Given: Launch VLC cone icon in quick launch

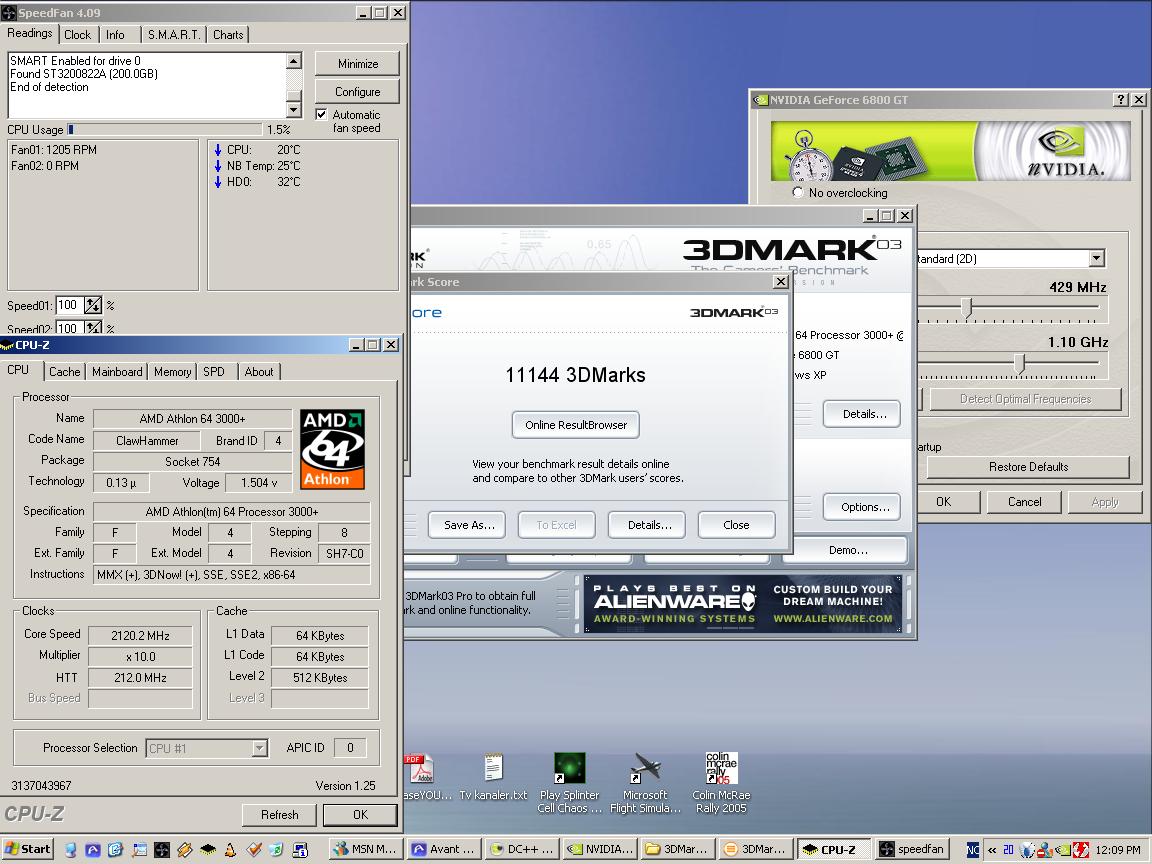Looking at the screenshot, I should pyautogui.click(x=230, y=850).
